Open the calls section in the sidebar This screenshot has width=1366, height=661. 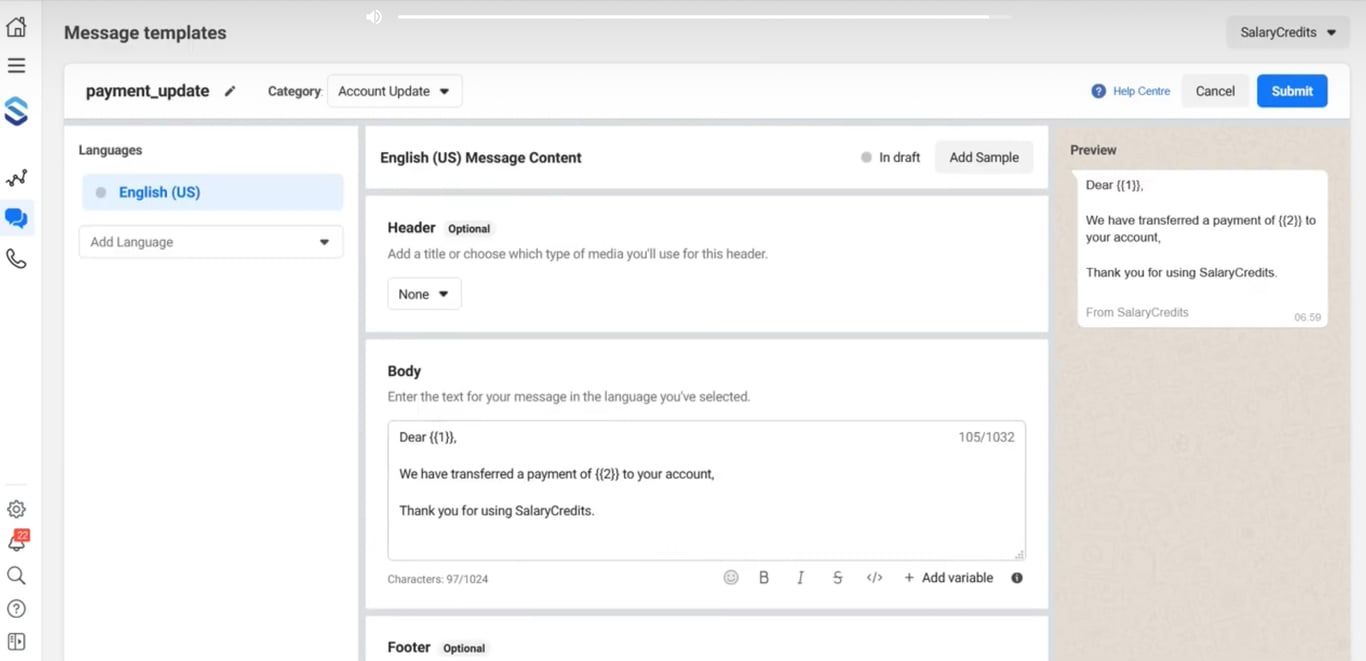point(16,258)
